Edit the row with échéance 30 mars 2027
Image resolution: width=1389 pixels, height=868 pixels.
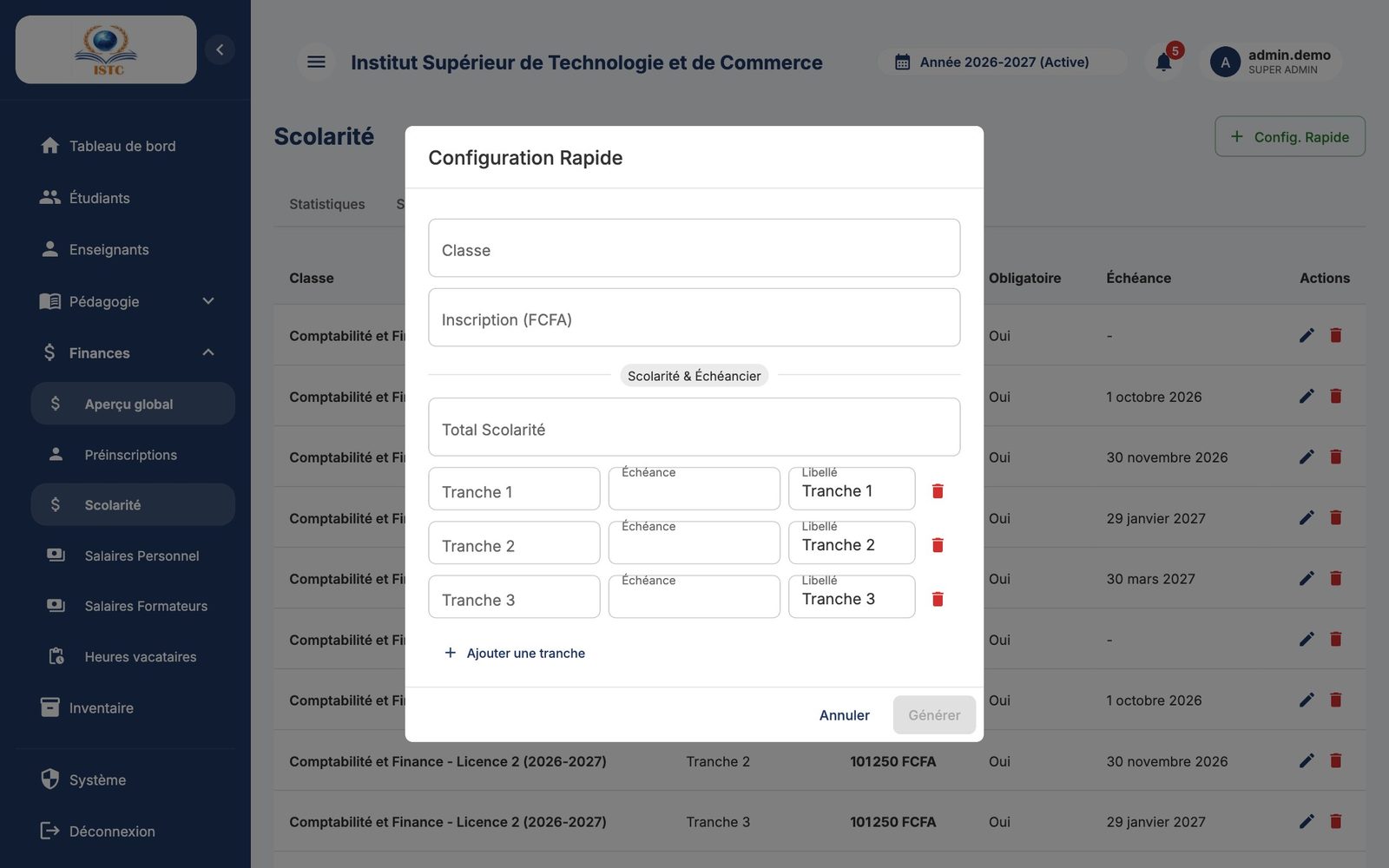(1307, 578)
